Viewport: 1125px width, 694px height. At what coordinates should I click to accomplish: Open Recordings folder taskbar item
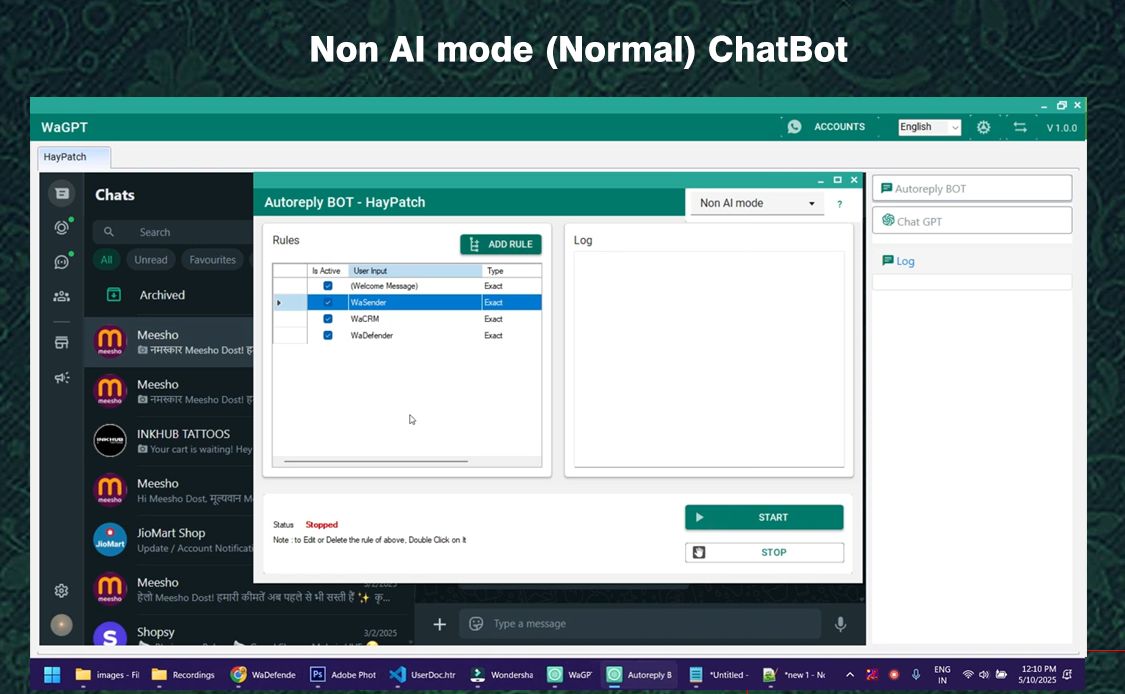[184, 675]
